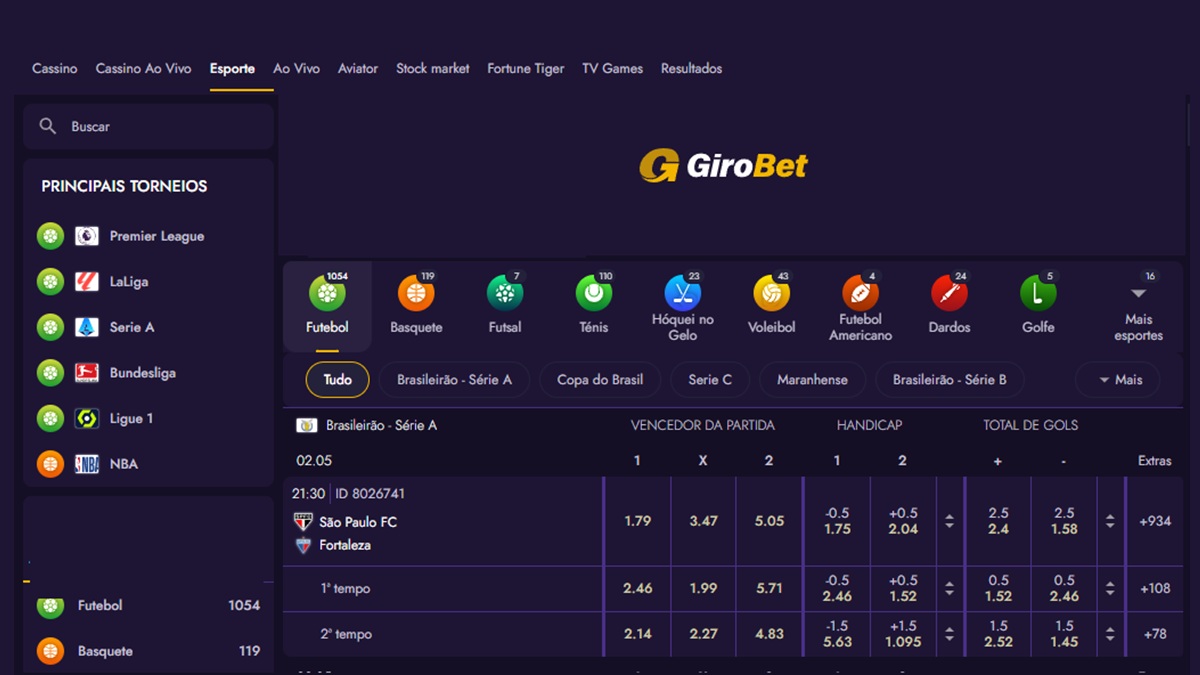The image size is (1200, 675).
Task: Filter by Maranhense chip
Action: pos(812,380)
